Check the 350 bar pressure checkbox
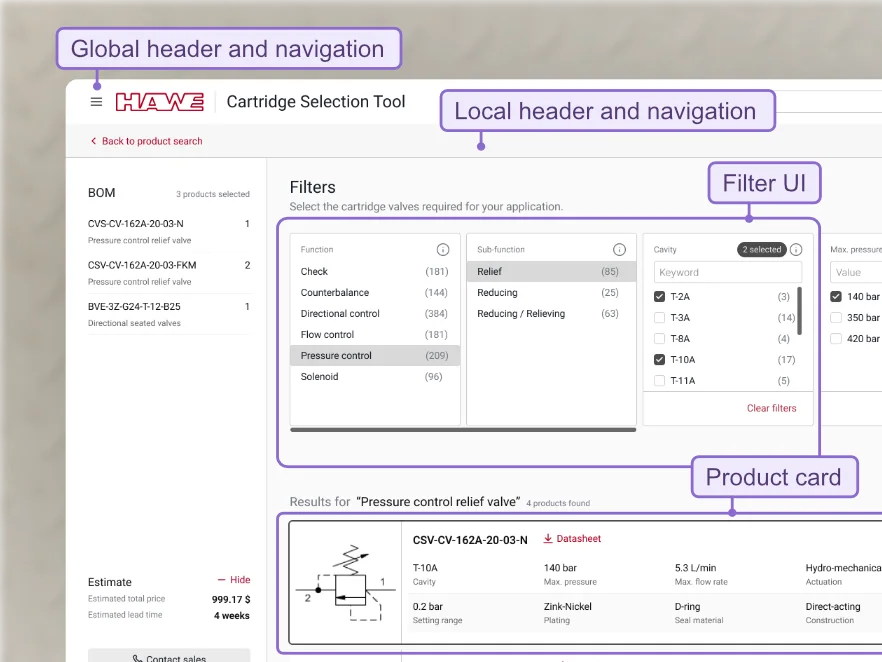This screenshot has height=662, width=882. click(836, 318)
